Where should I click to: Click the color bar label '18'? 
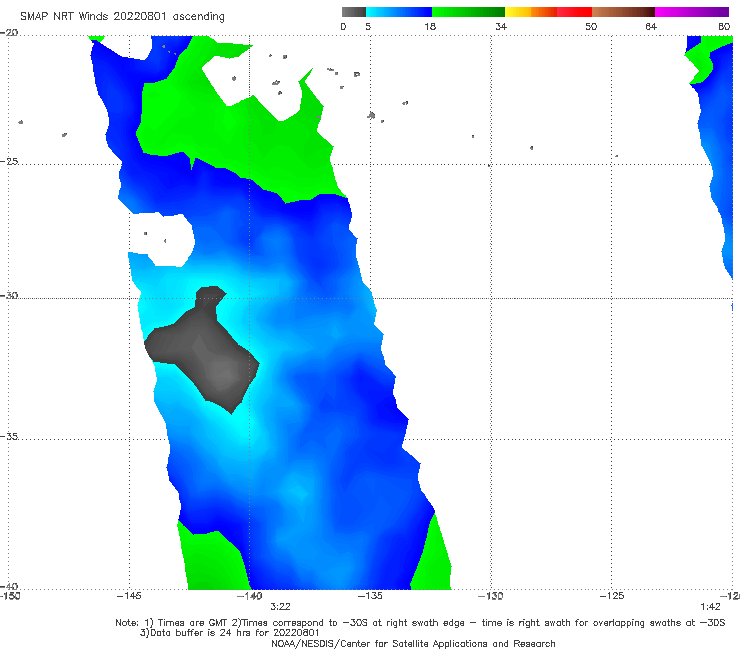[430, 26]
